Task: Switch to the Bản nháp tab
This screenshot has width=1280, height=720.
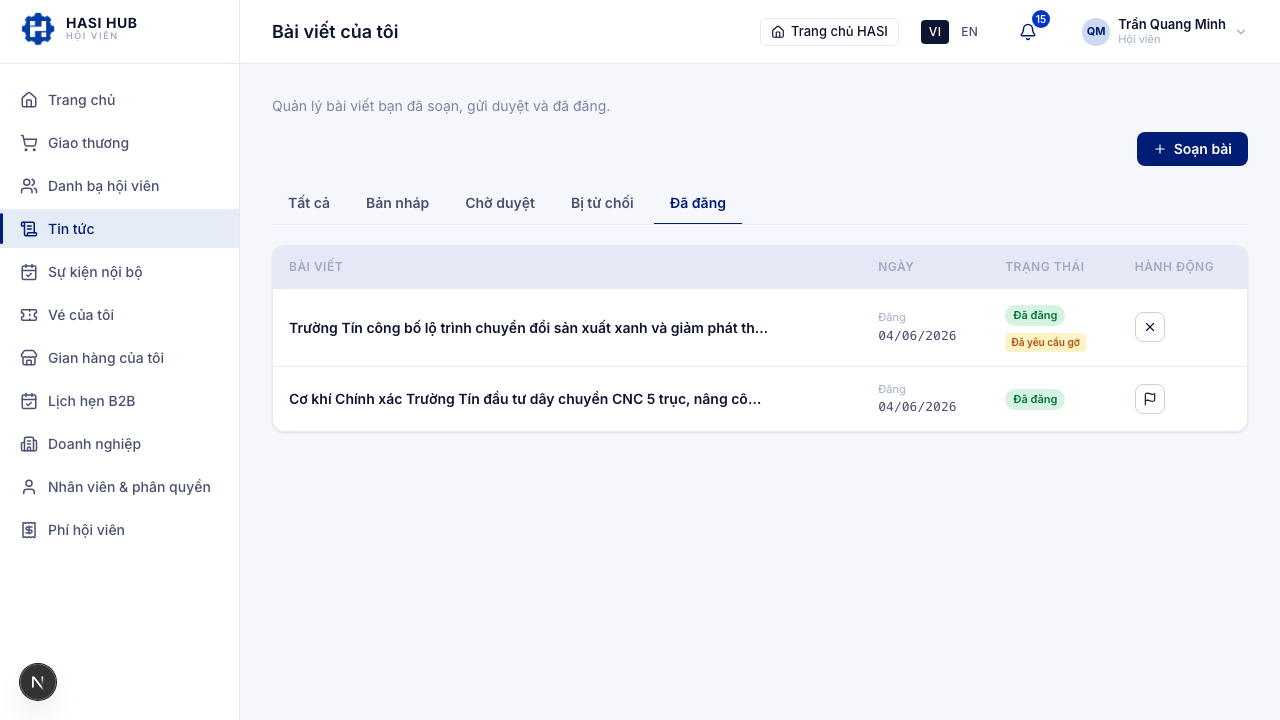Action: pyautogui.click(x=397, y=203)
